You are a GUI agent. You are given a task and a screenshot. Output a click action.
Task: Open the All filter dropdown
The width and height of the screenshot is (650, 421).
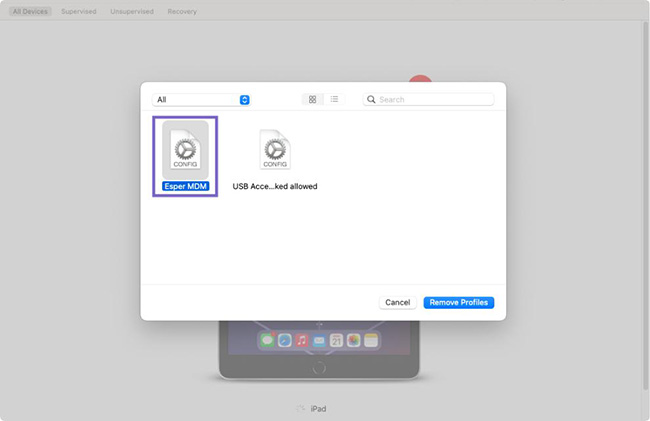(x=201, y=100)
